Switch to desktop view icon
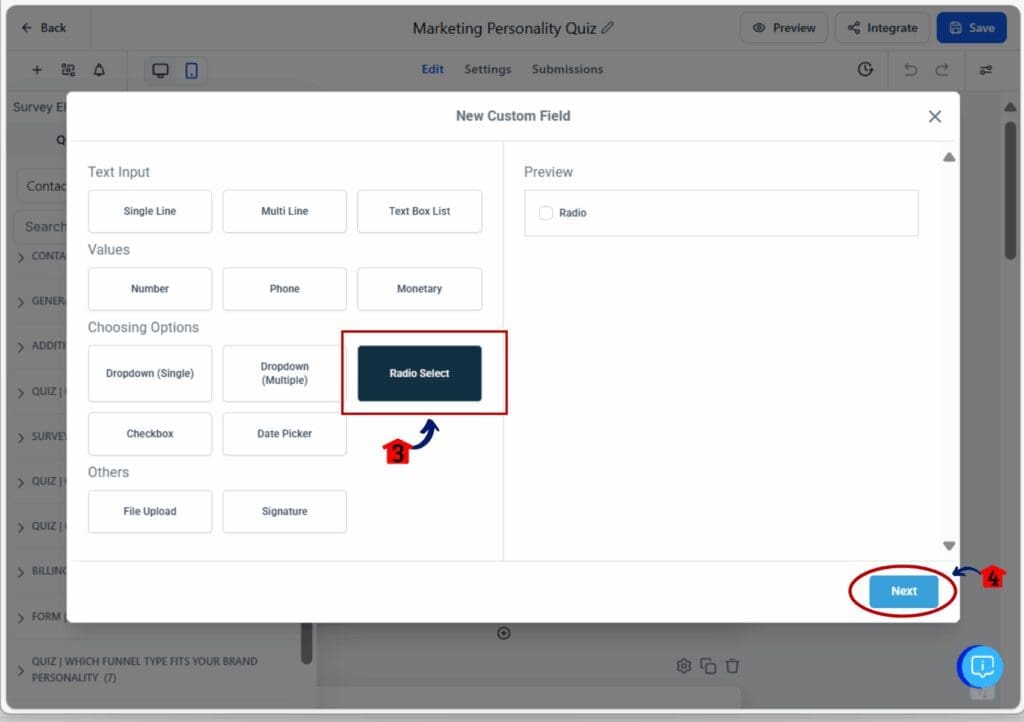The height and width of the screenshot is (722, 1024). tap(160, 70)
